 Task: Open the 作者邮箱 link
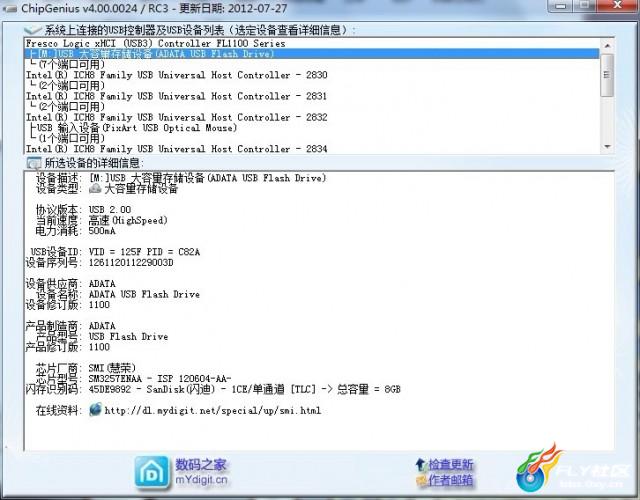[451, 480]
